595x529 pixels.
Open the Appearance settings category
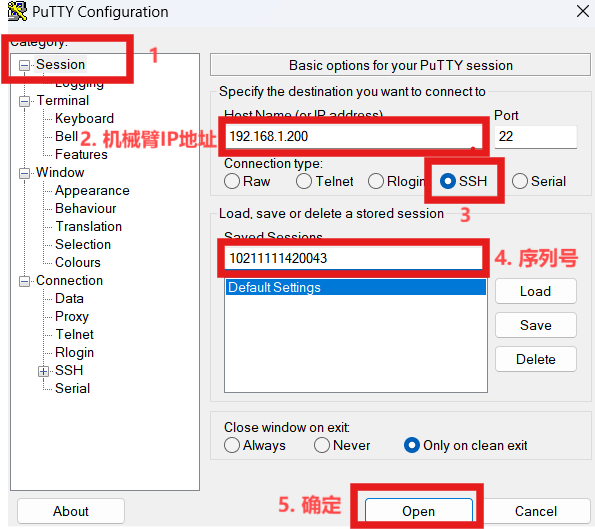(92, 191)
